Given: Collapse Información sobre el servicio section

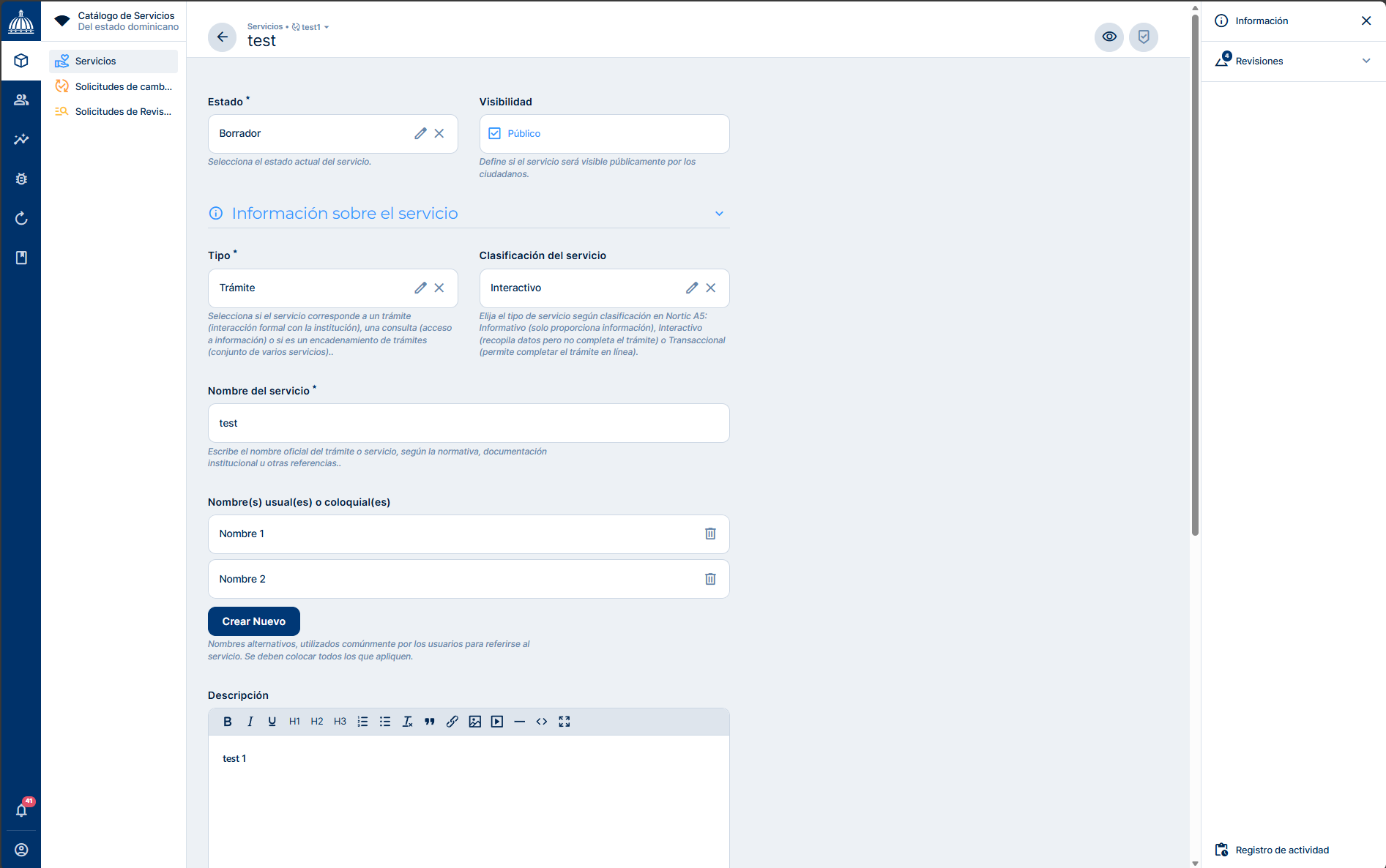Looking at the screenshot, I should point(719,214).
